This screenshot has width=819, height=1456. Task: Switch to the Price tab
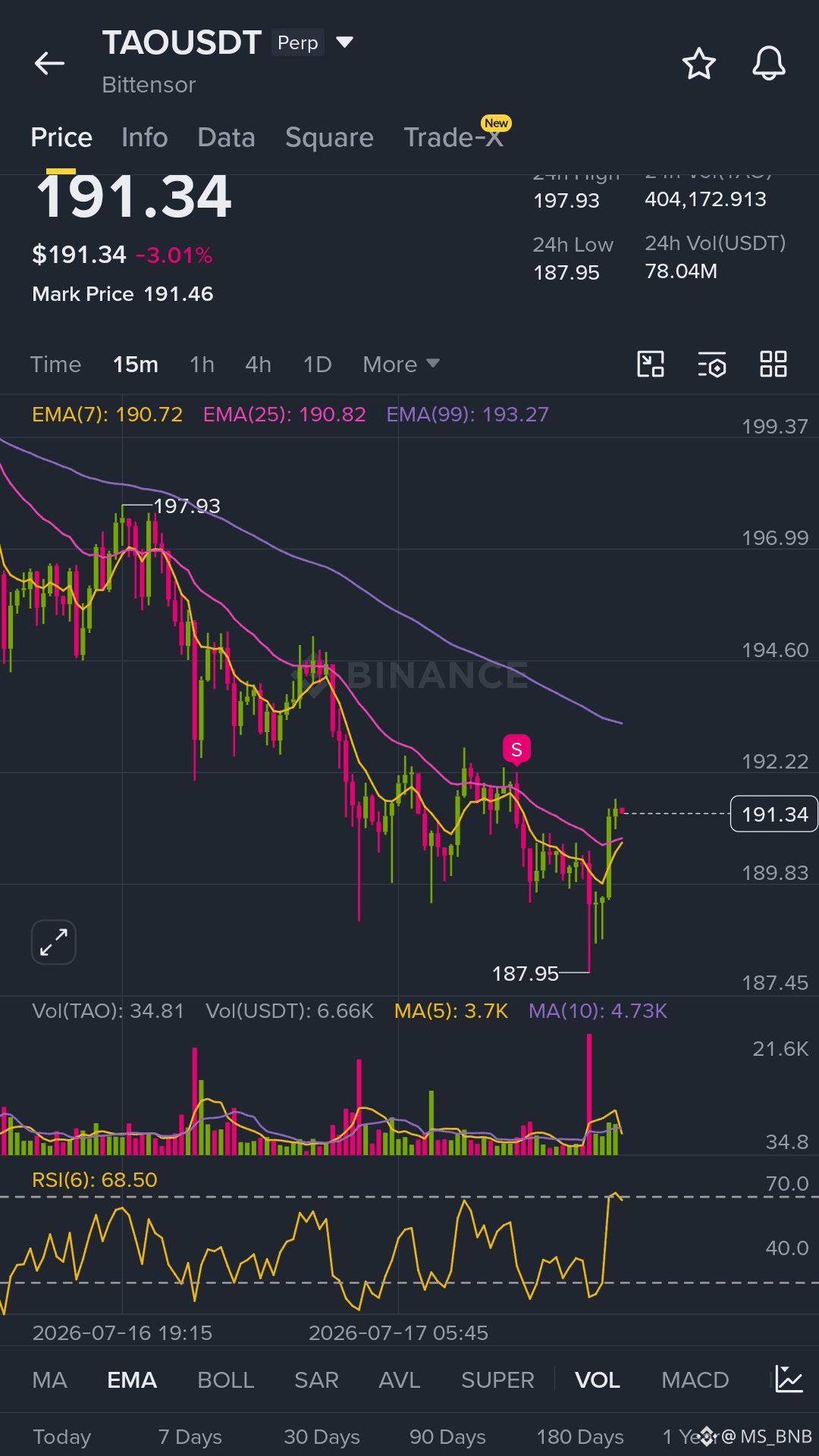pyautogui.click(x=61, y=137)
